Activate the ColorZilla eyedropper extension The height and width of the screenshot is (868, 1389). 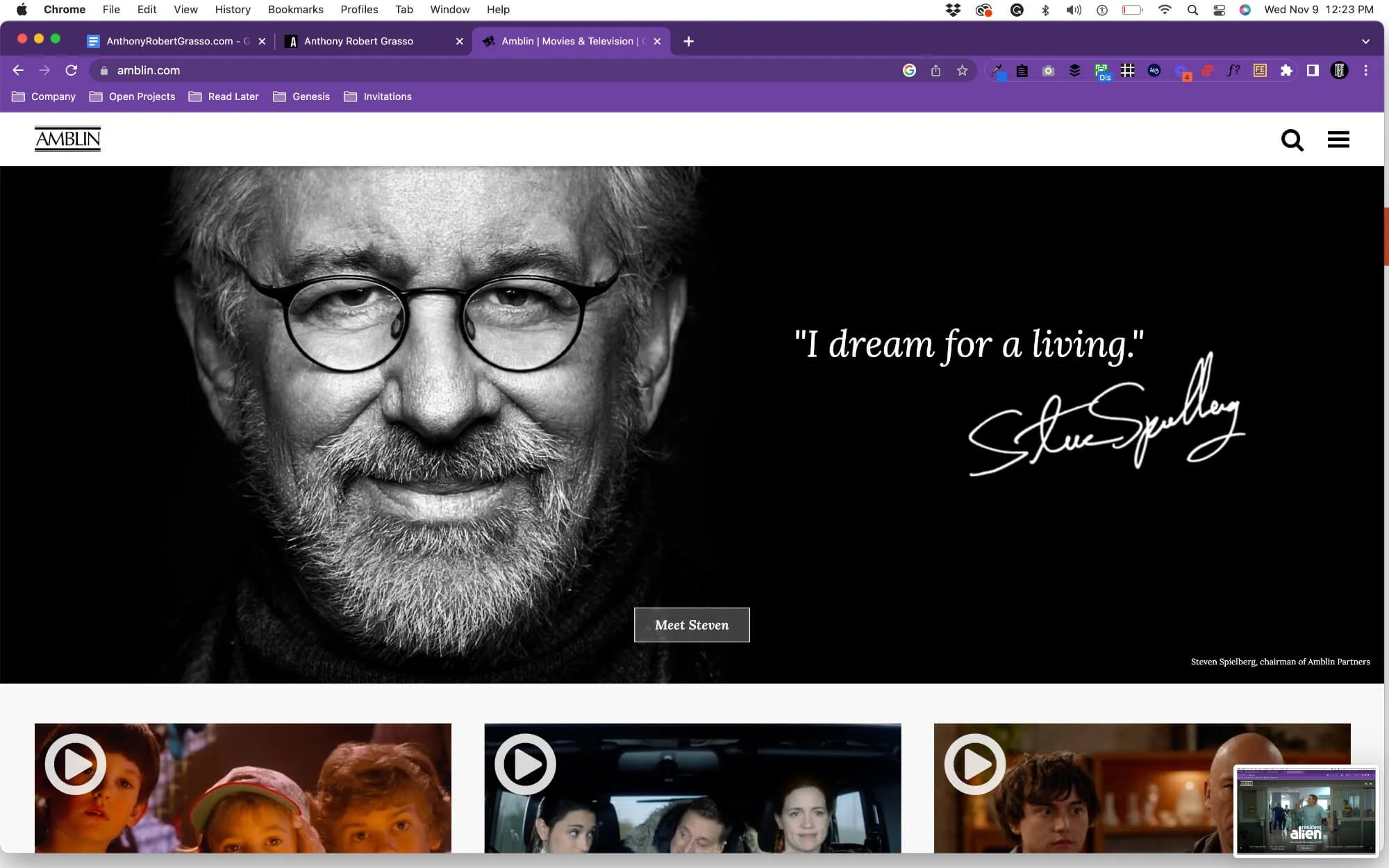998,70
